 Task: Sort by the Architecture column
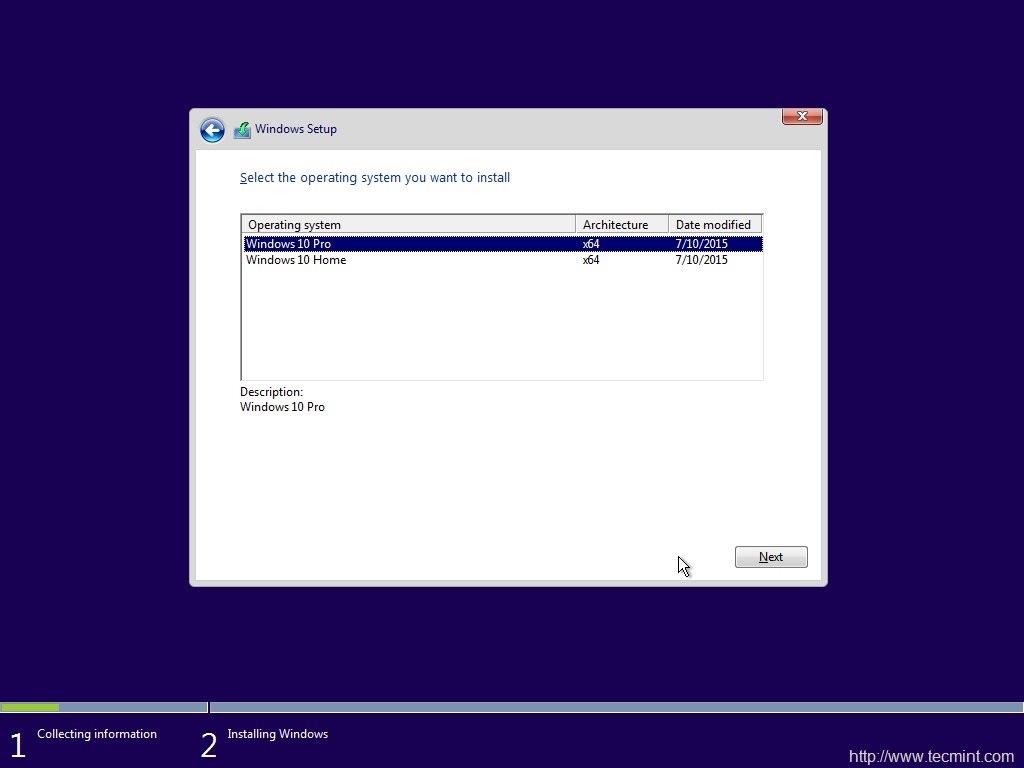[618, 224]
